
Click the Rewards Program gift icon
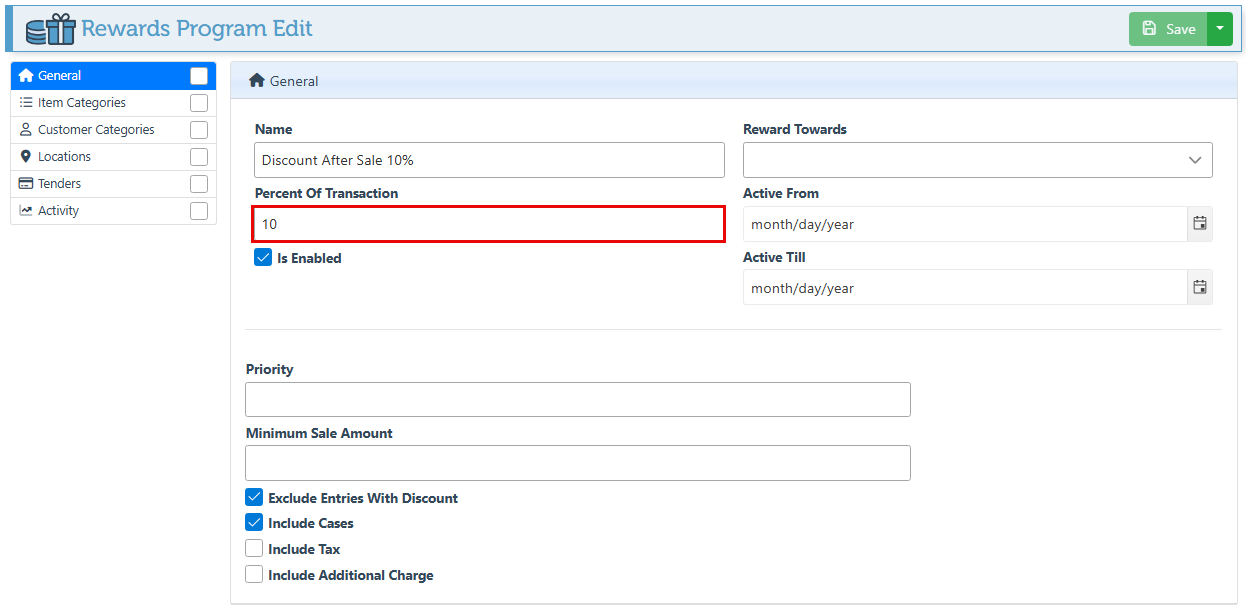click(51, 29)
